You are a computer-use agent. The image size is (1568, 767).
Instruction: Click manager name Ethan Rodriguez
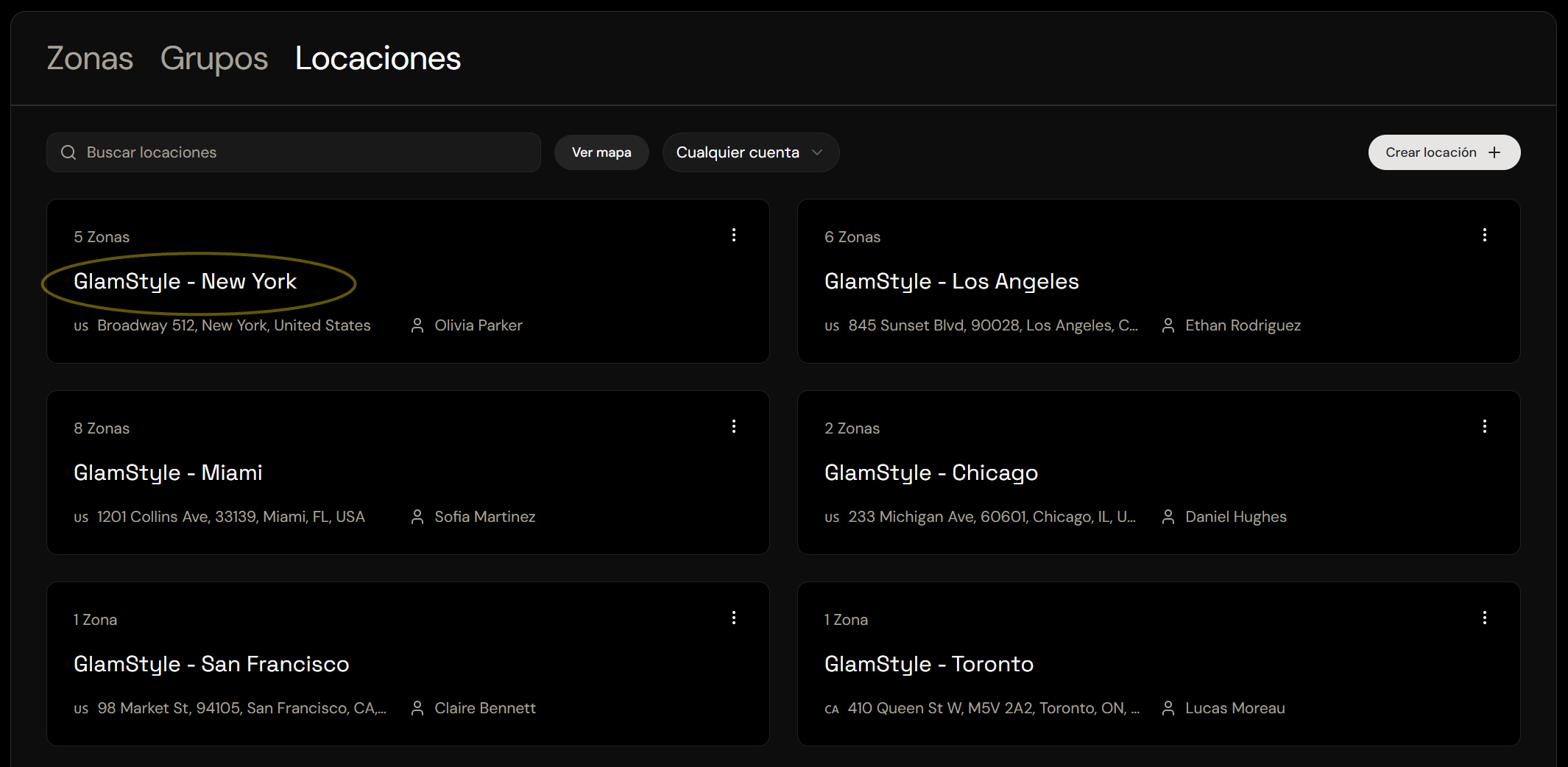click(x=1243, y=325)
